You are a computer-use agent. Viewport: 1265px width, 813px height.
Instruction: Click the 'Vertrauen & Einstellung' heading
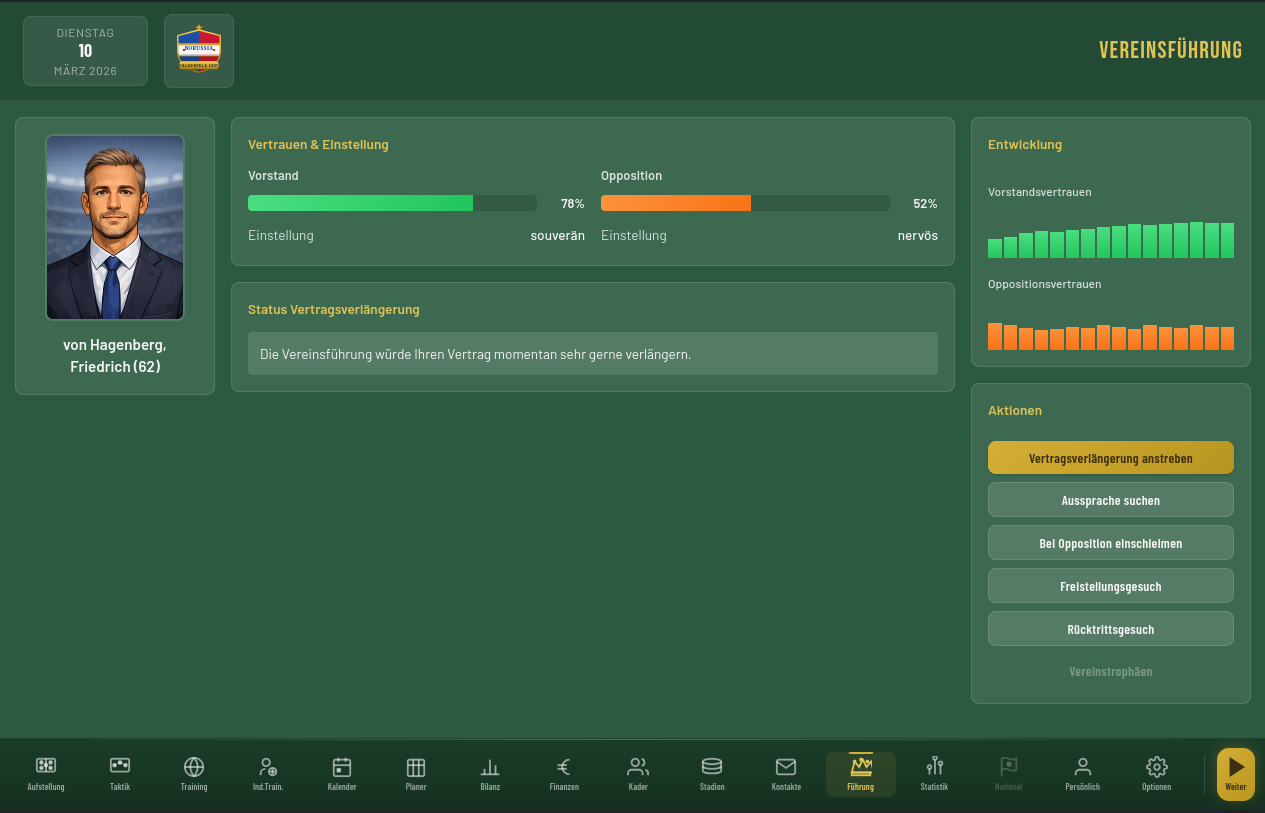[318, 145]
